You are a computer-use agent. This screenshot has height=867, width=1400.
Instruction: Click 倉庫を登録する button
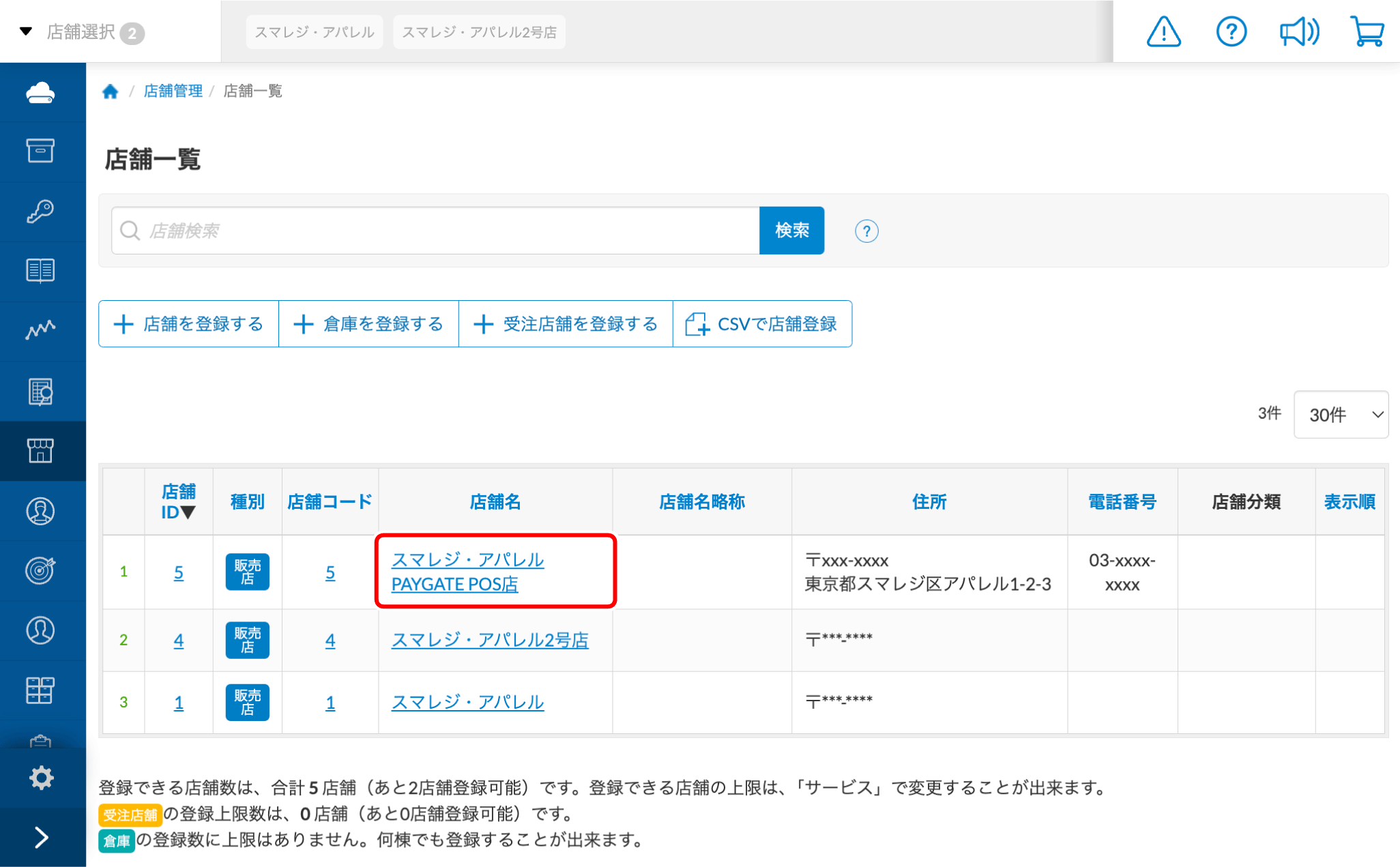368,324
